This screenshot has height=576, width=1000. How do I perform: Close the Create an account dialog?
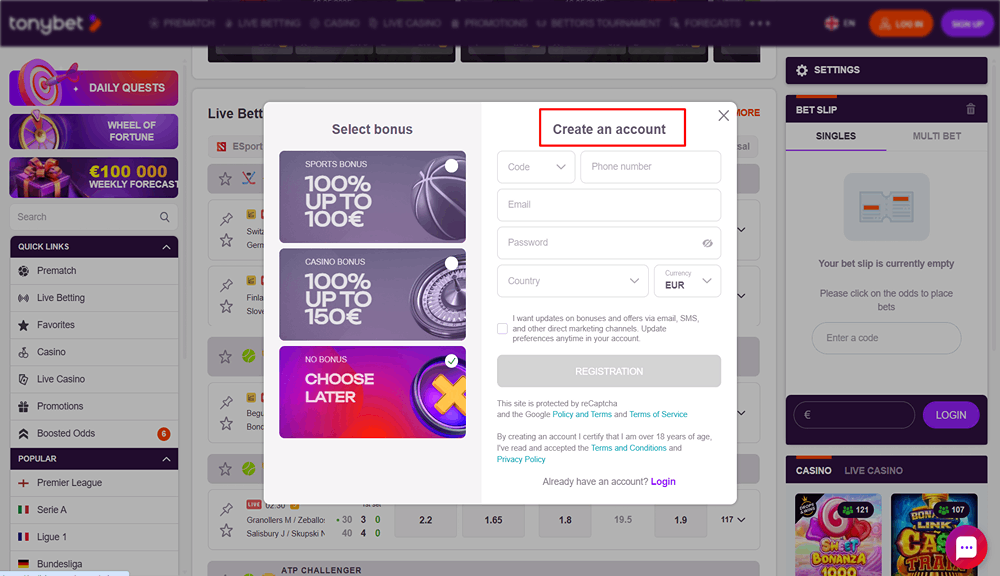coord(723,115)
